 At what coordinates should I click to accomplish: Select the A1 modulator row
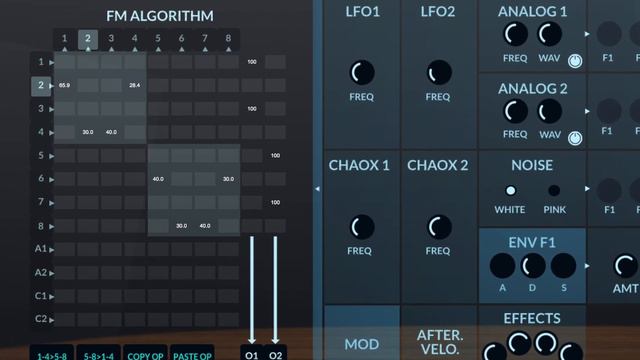pos(42,249)
